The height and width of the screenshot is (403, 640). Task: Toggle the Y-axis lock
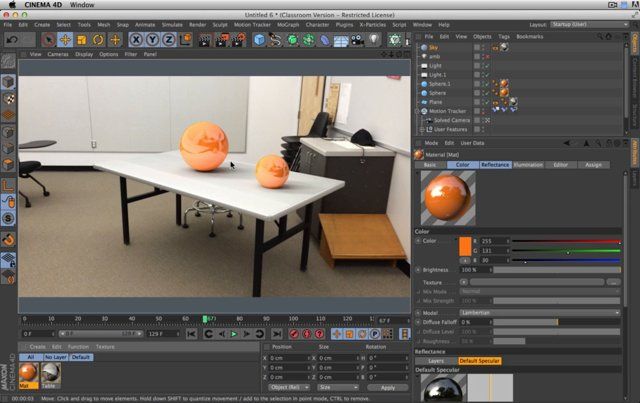pos(152,40)
